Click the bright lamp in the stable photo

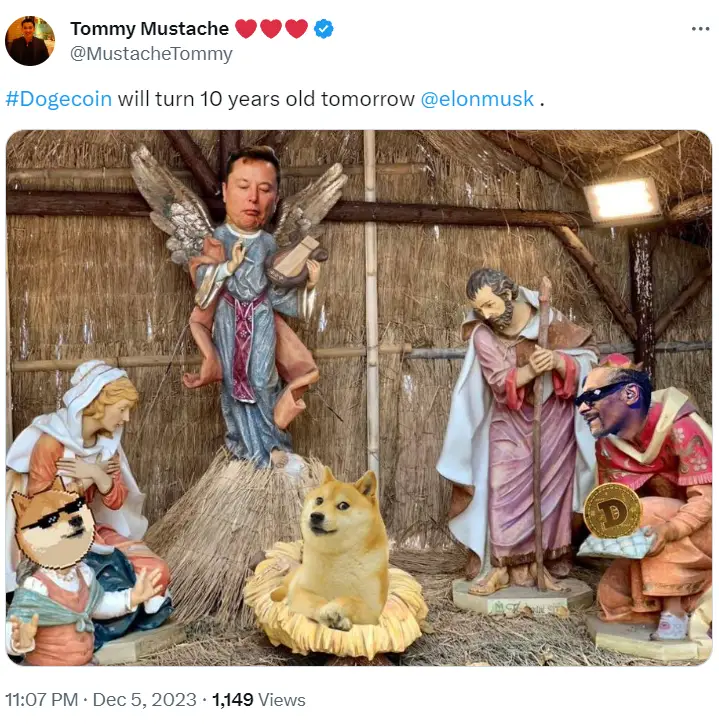(622, 200)
